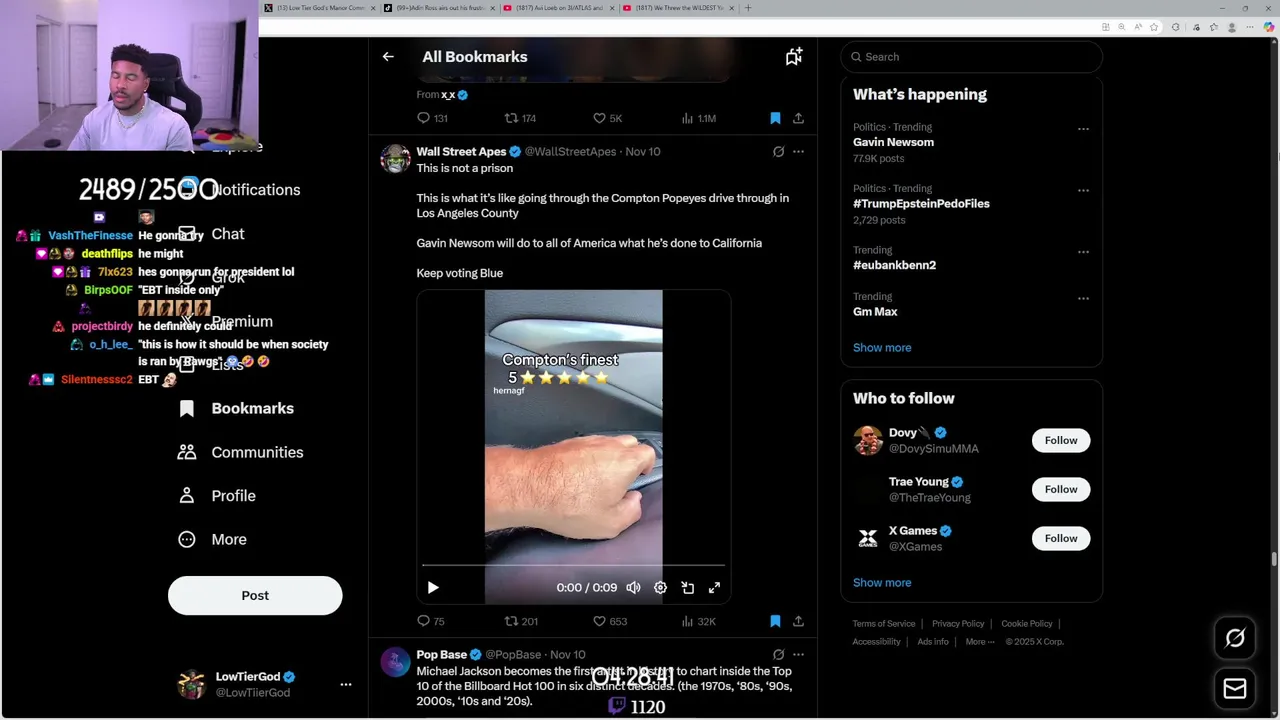Show more under Who to follow
Viewport: 1280px width, 720px height.
pyautogui.click(x=882, y=583)
